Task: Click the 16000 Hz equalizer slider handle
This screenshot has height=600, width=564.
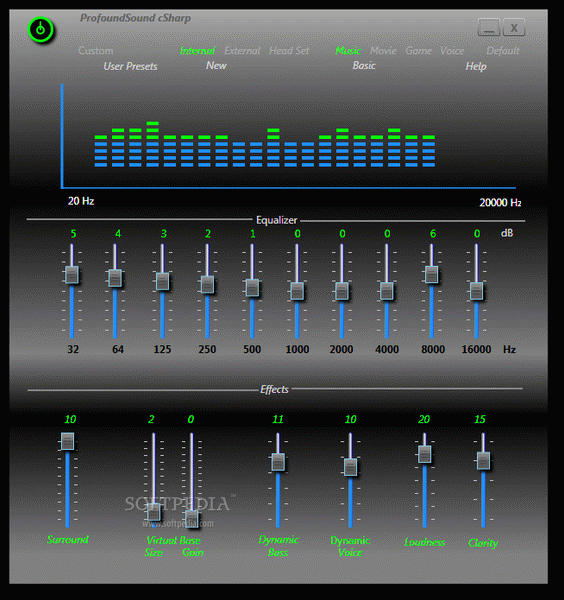Action: [476, 291]
